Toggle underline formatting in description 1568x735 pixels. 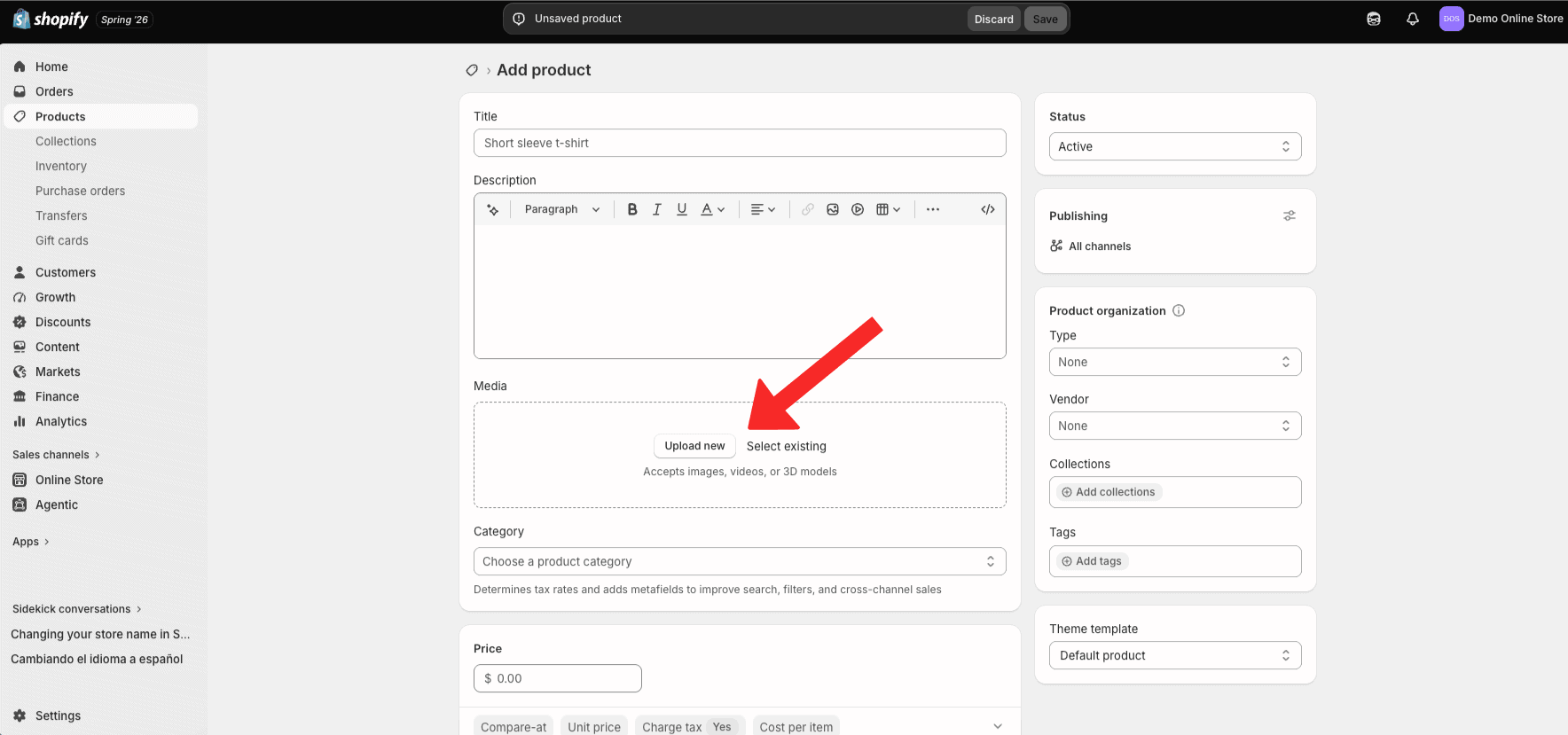click(x=682, y=209)
